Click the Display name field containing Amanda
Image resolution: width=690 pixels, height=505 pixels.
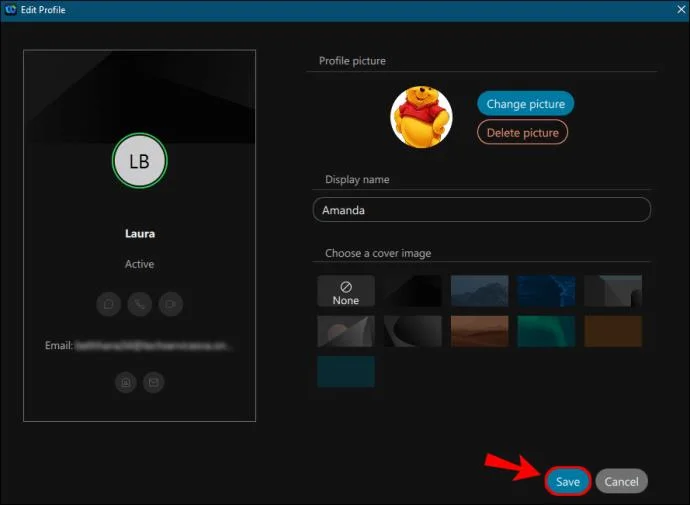pyautogui.click(x=481, y=210)
